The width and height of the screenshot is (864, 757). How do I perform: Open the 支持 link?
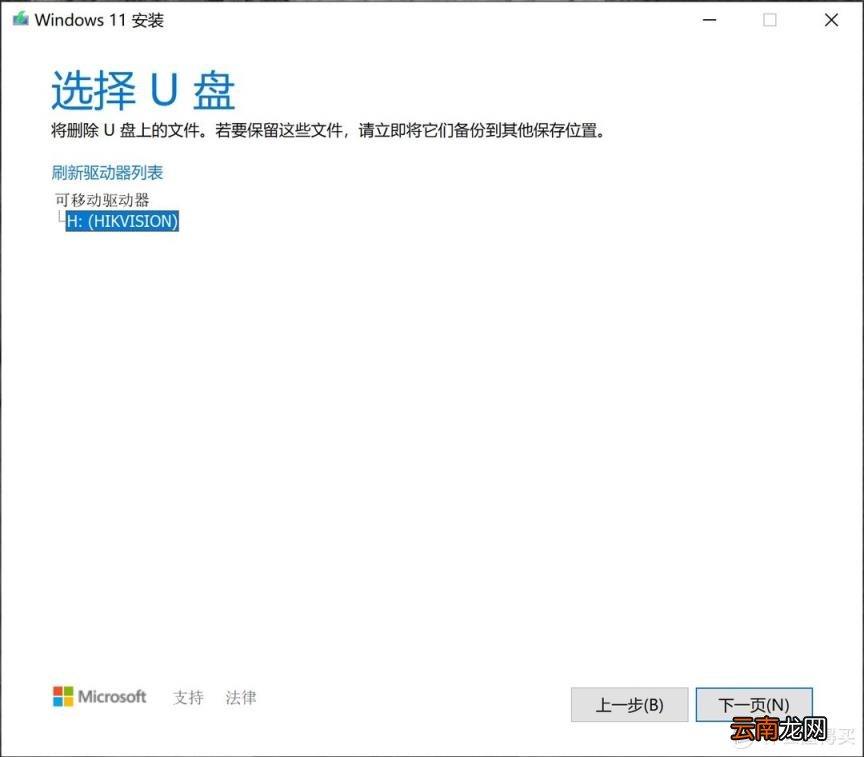coord(188,697)
